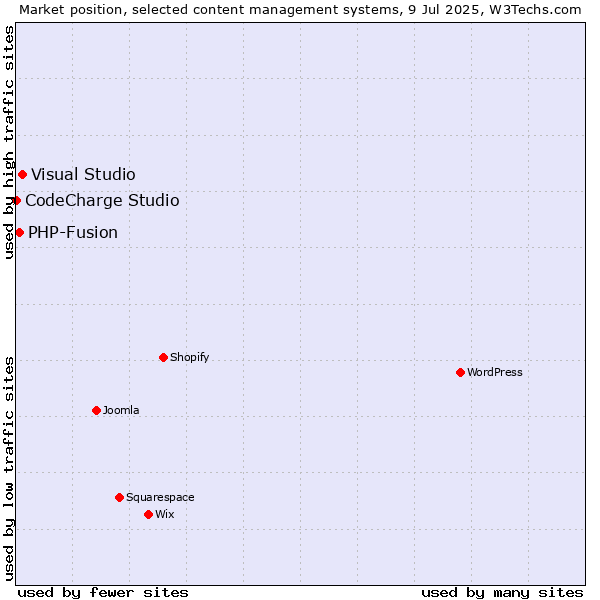Click the Visual Studio red data point
600x600 pixels.
point(23,174)
